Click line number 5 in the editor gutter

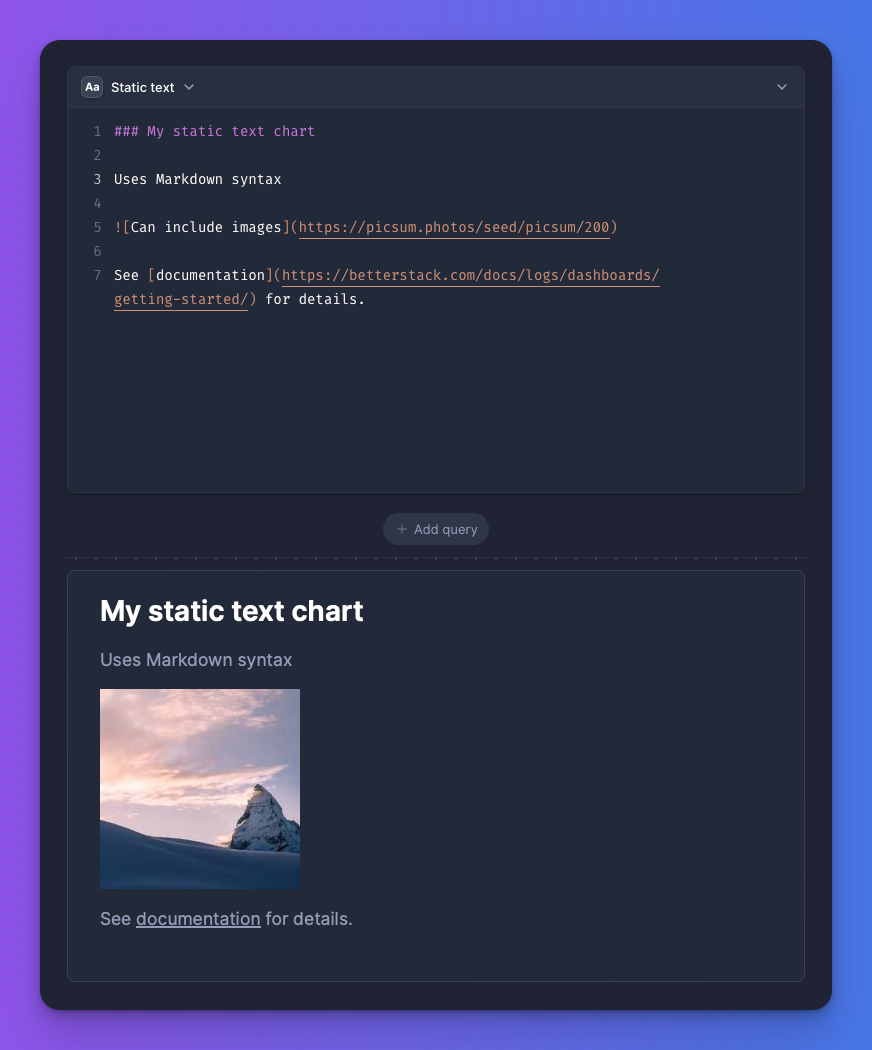click(x=97, y=227)
